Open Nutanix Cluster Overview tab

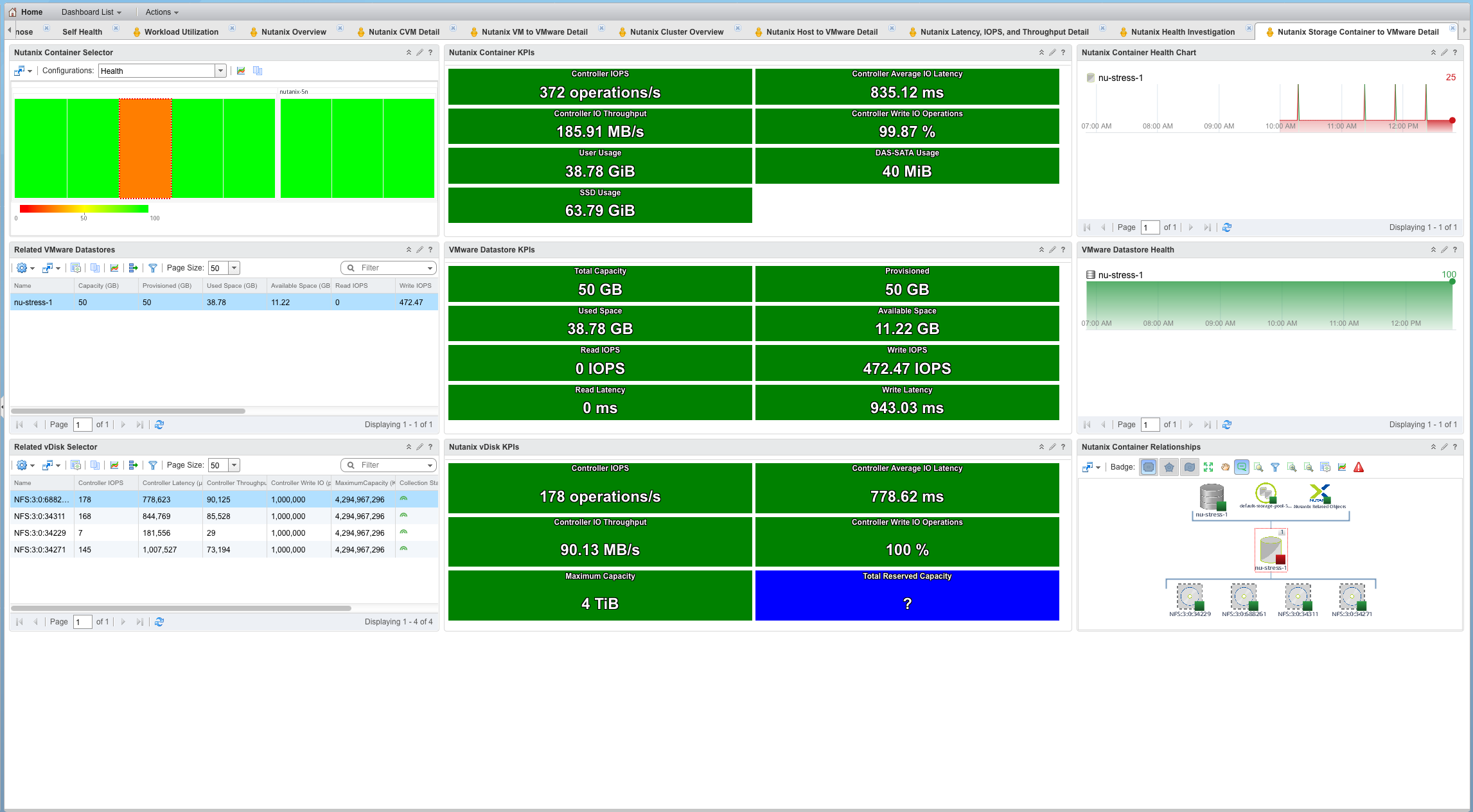coord(676,32)
